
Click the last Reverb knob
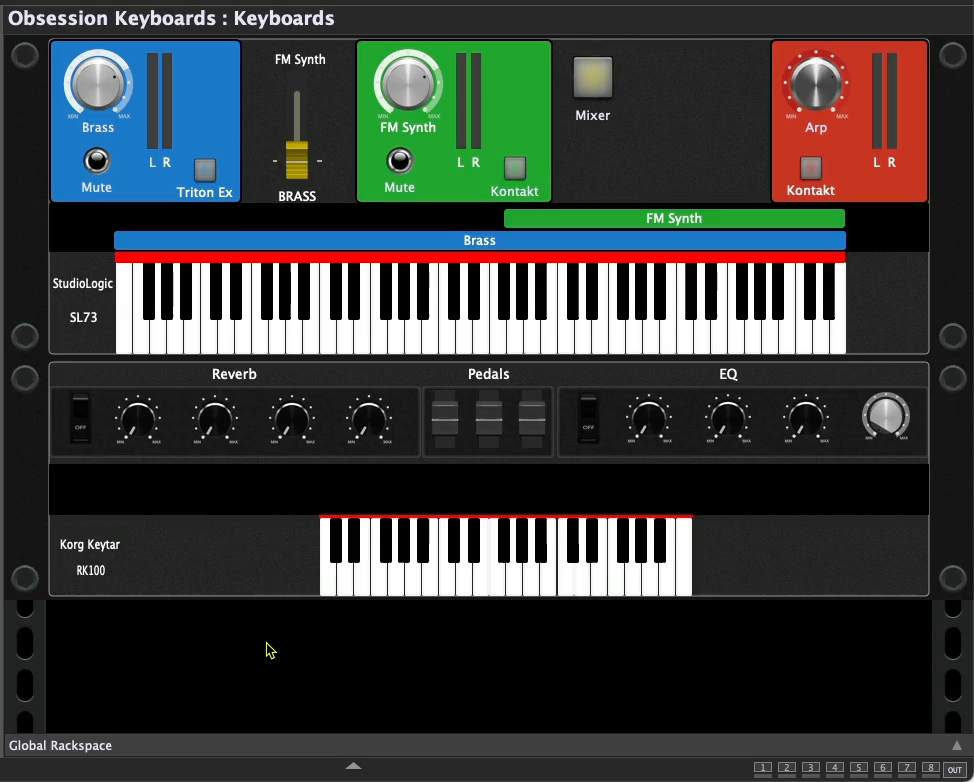click(x=368, y=418)
